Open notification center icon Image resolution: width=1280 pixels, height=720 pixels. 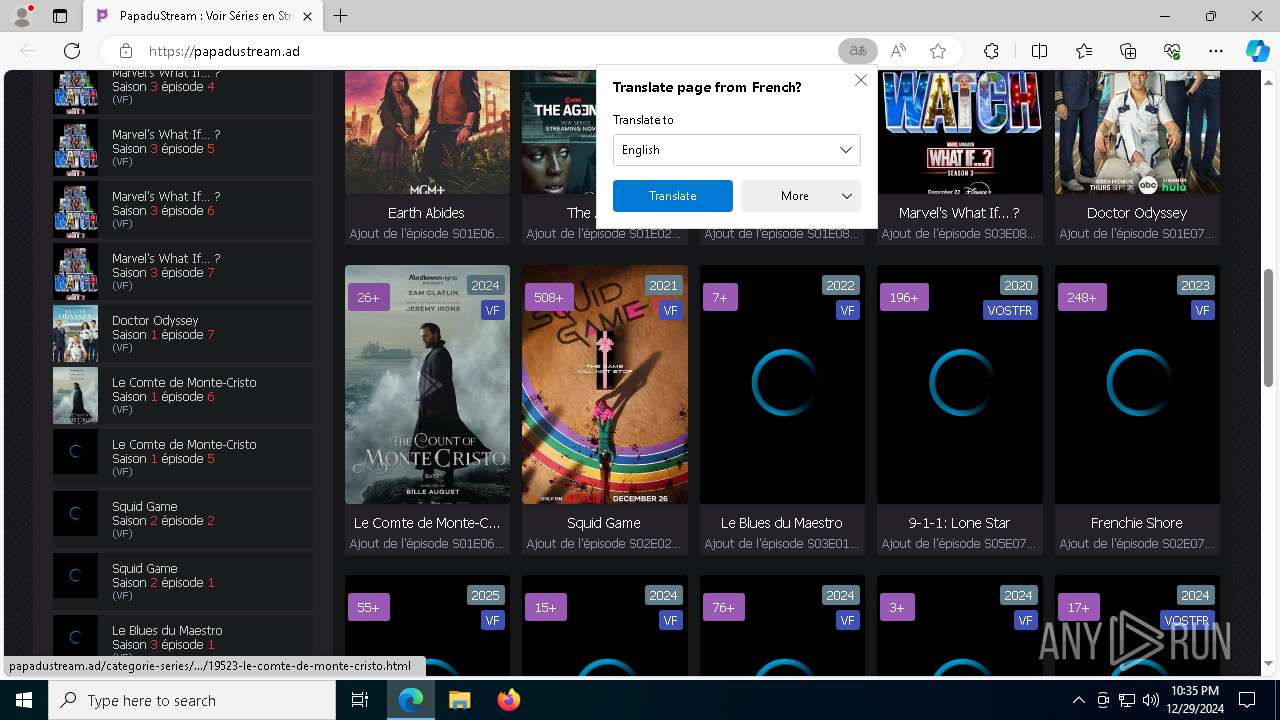coord(1247,700)
